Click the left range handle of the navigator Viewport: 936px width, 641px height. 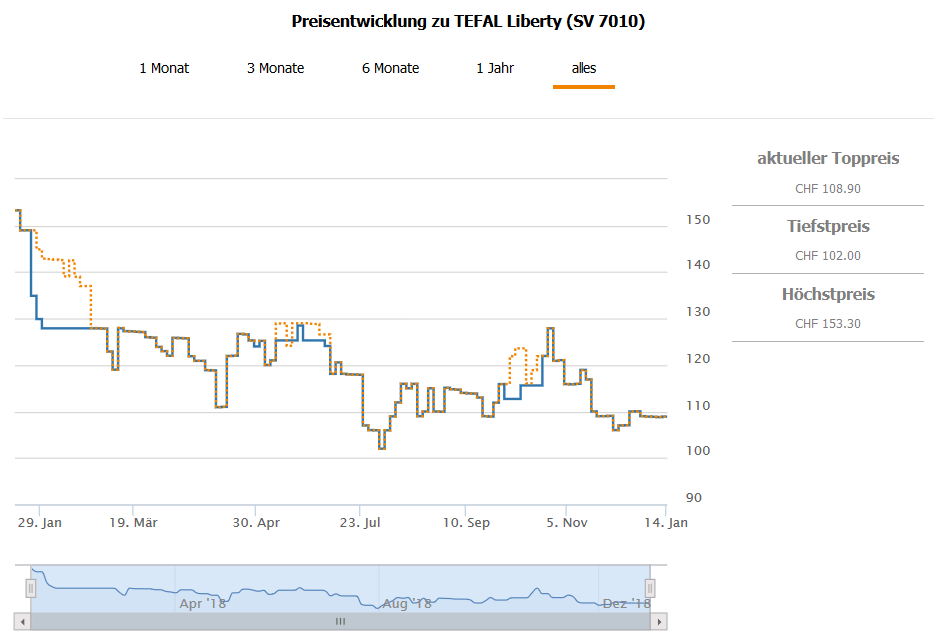tap(31, 587)
